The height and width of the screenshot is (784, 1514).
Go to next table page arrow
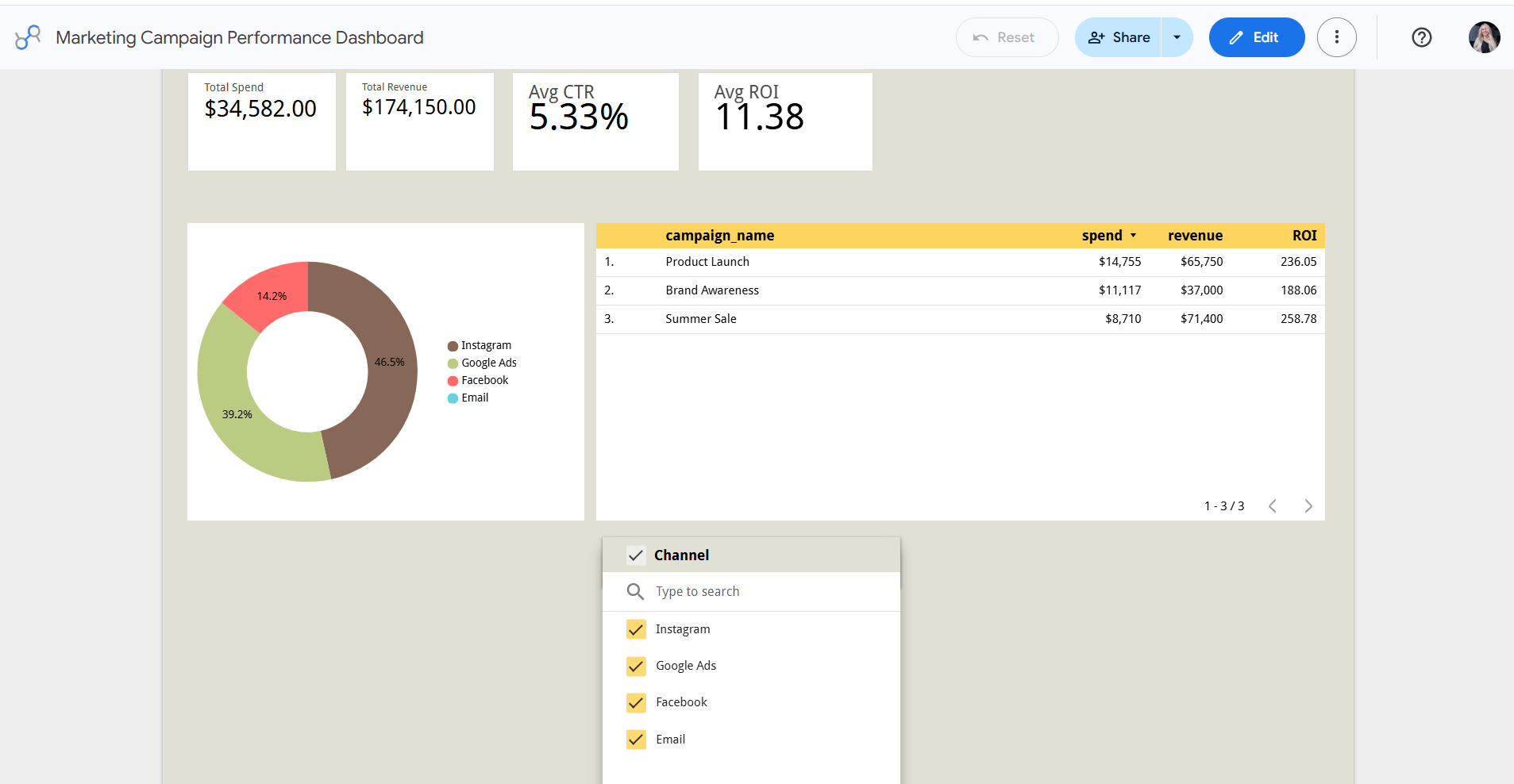pos(1308,506)
